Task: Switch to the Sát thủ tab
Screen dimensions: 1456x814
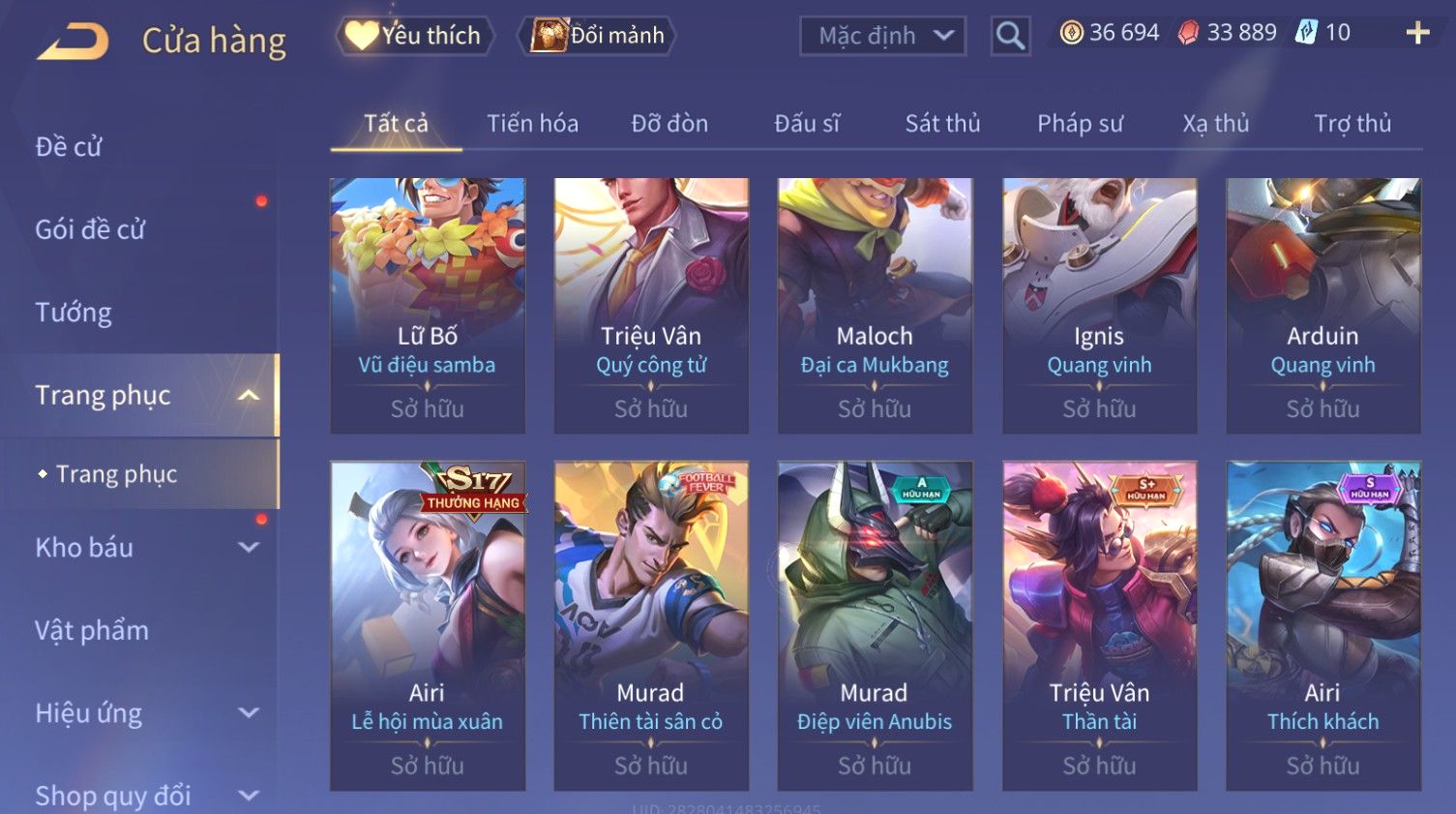Action: click(x=942, y=124)
